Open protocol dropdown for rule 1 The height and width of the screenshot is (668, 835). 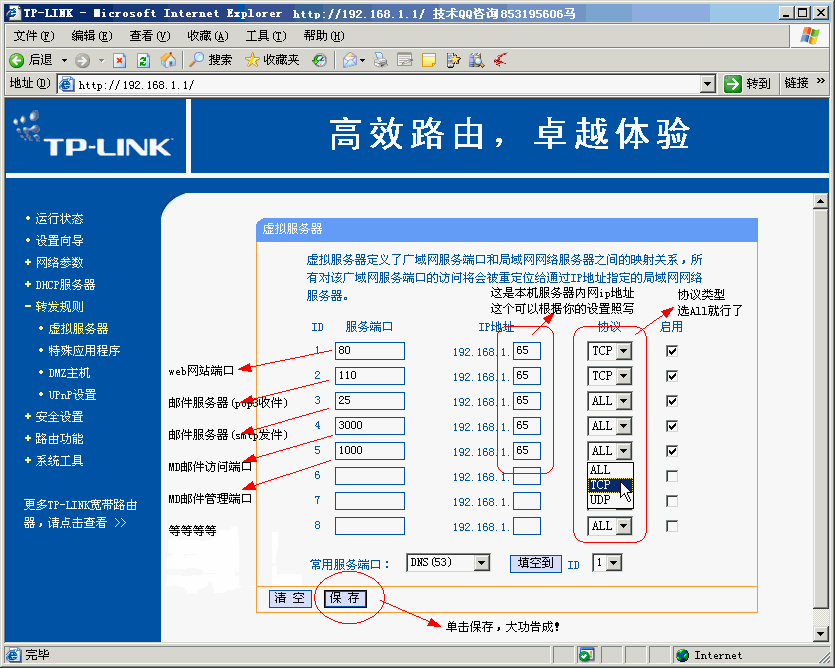coord(624,351)
